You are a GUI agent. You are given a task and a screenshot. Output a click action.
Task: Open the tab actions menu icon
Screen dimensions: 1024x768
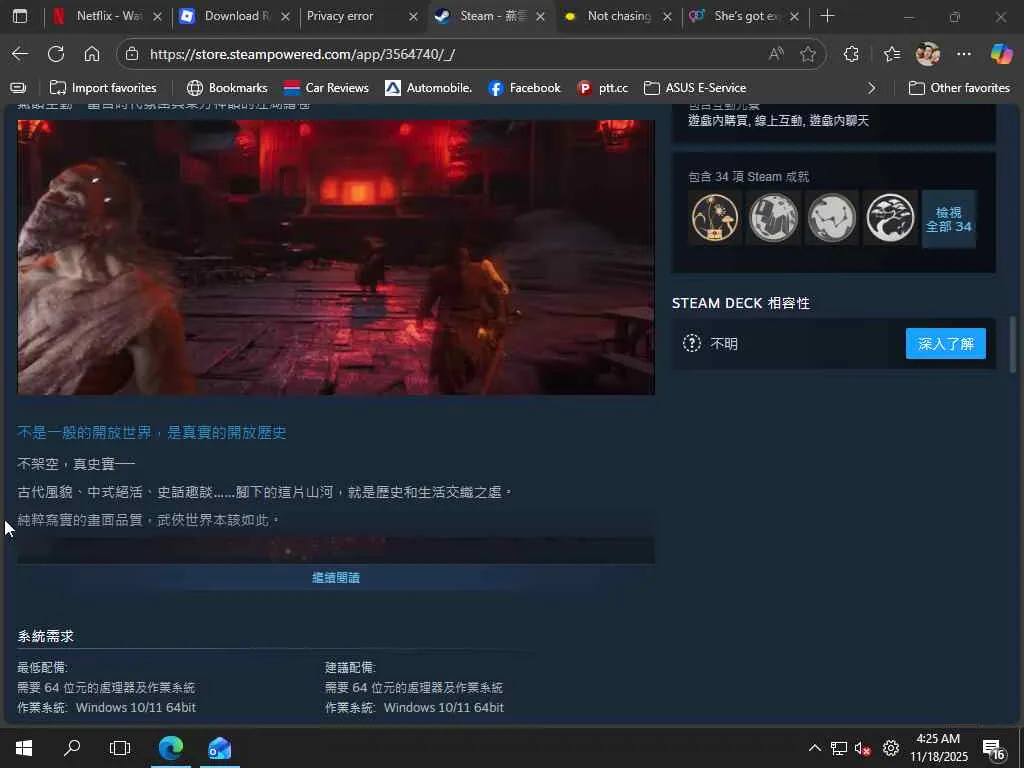[x=20, y=16]
